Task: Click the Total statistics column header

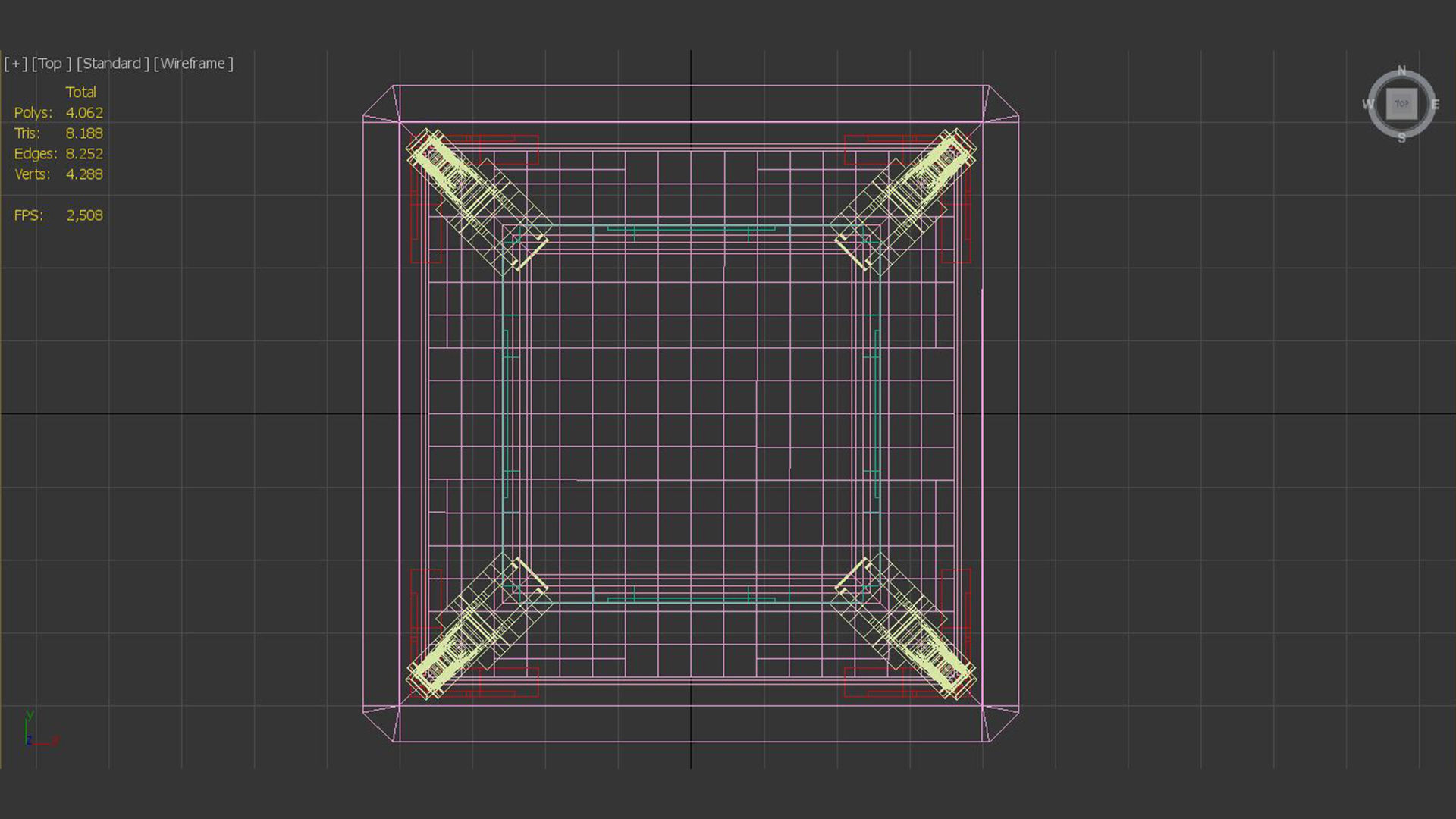Action: coord(80,93)
